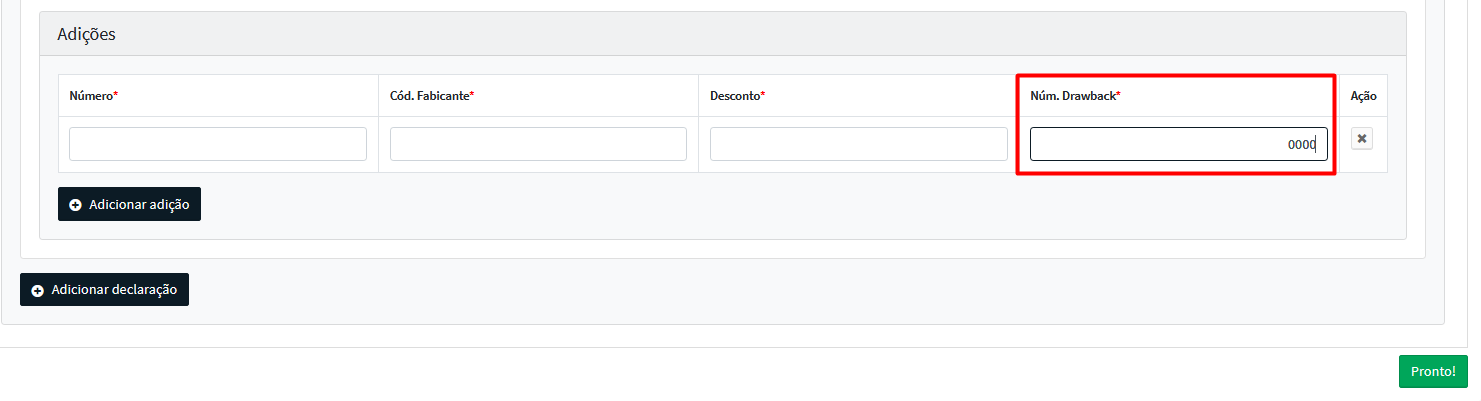Click the Número column label
The height and width of the screenshot is (401, 1481).
pos(91,96)
